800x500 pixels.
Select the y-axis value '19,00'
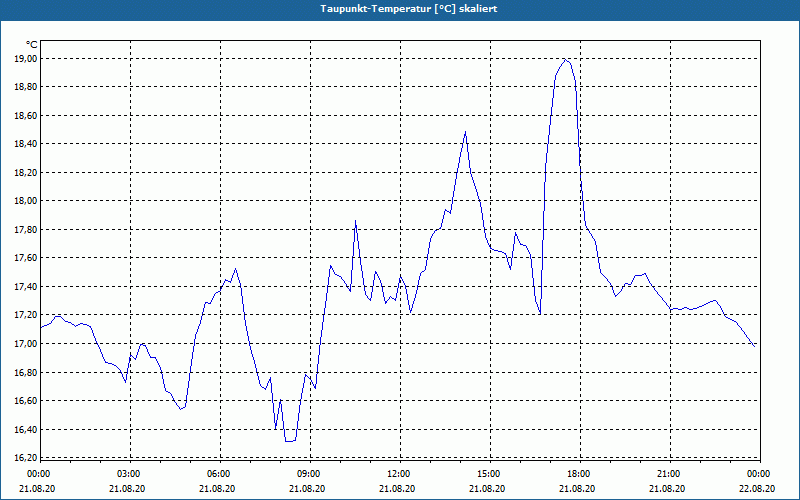(25, 59)
